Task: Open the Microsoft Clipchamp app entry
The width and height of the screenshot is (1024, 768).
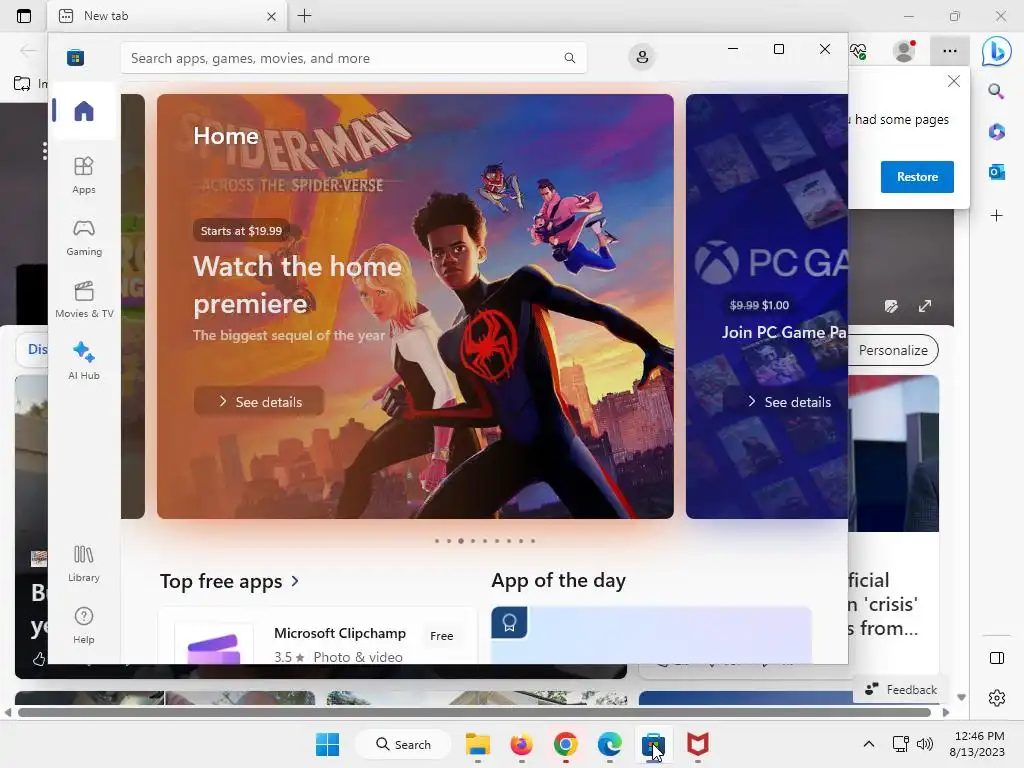Action: coord(317,636)
